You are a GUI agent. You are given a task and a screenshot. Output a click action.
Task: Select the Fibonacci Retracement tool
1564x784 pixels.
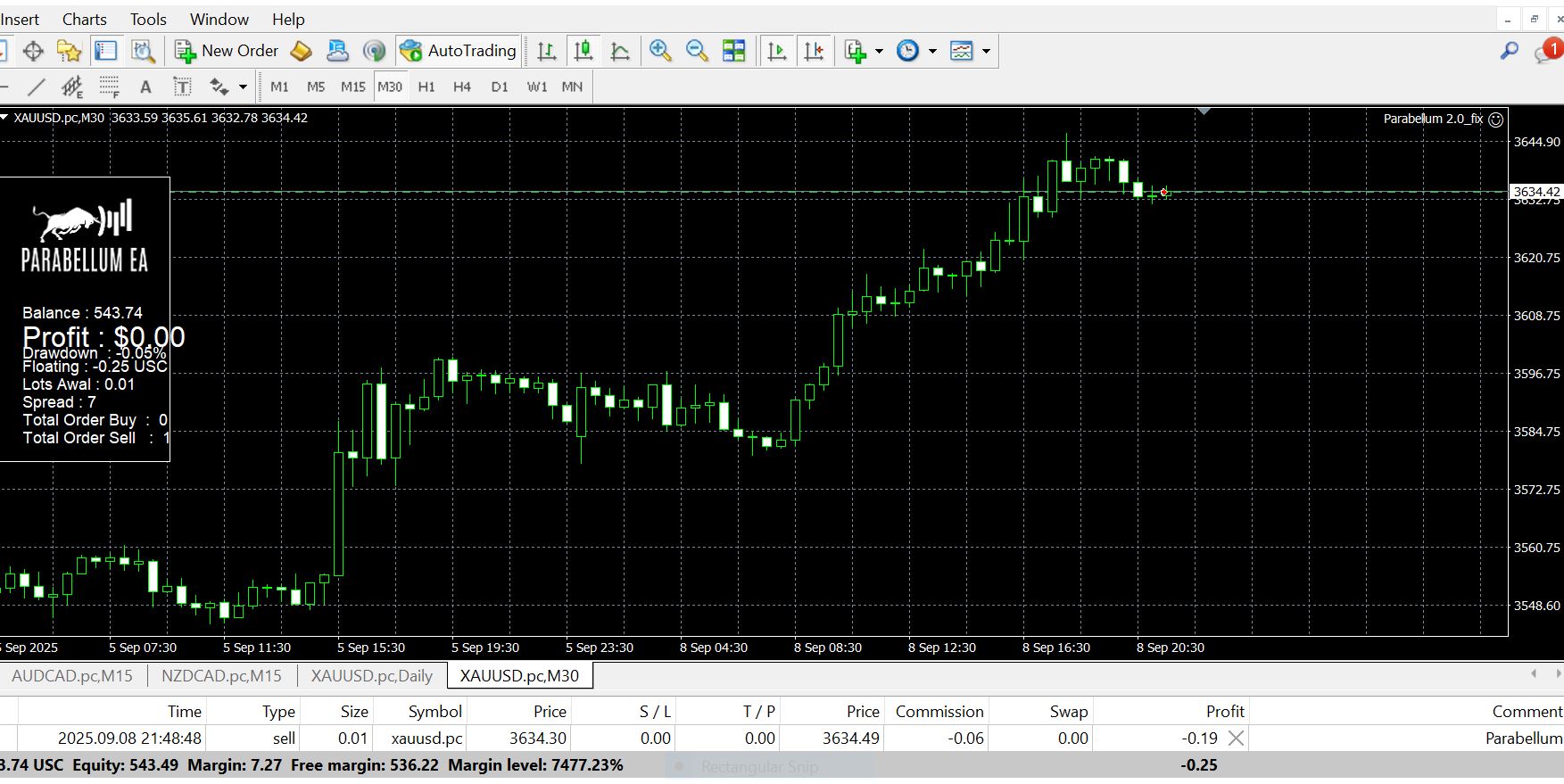click(x=109, y=87)
